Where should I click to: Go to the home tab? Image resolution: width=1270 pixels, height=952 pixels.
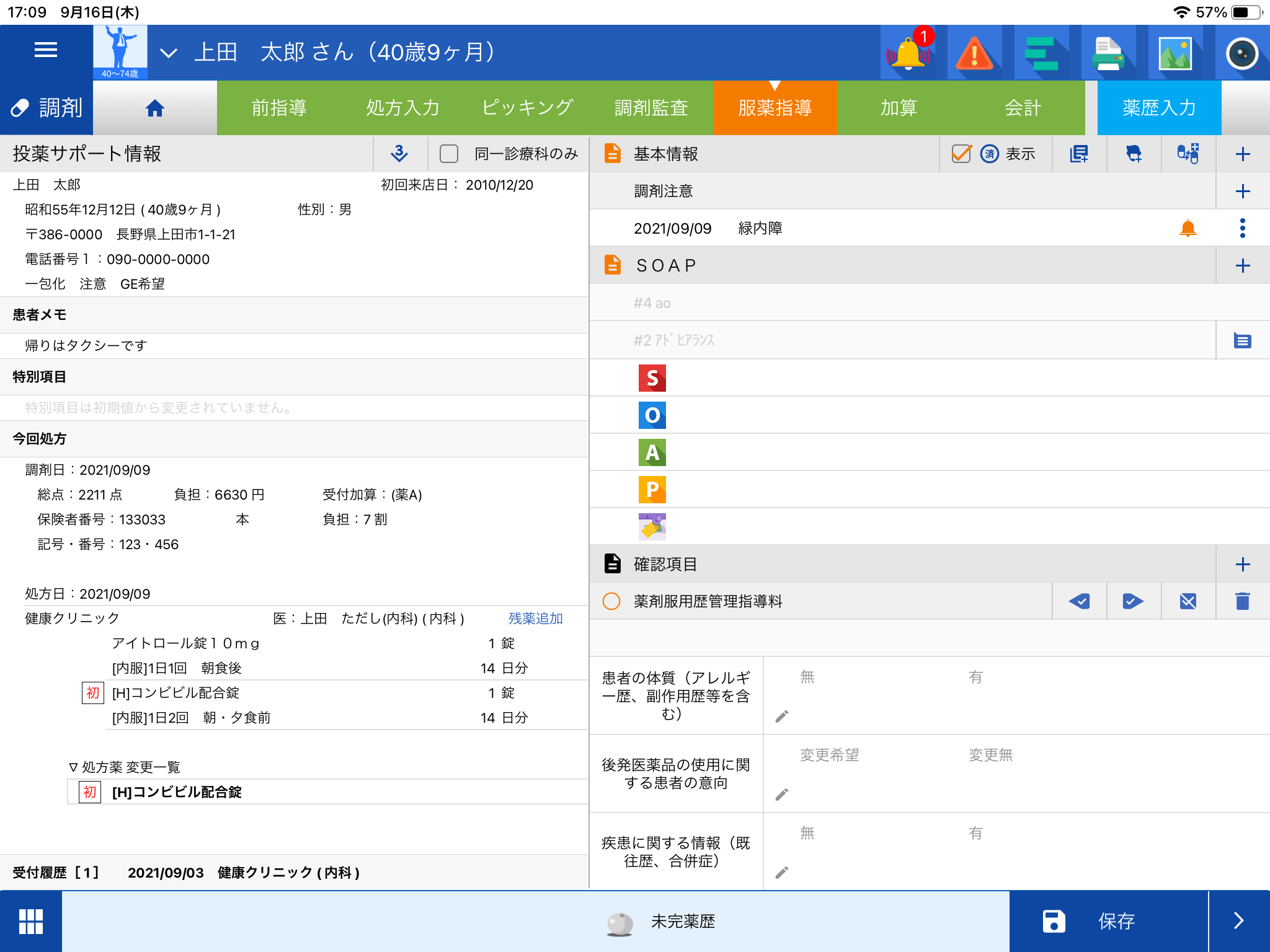coord(155,108)
